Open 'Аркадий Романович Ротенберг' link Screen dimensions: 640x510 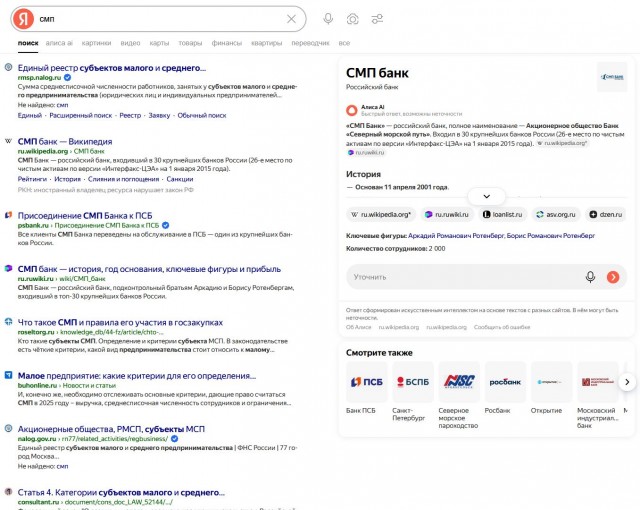pyautogui.click(x=456, y=236)
